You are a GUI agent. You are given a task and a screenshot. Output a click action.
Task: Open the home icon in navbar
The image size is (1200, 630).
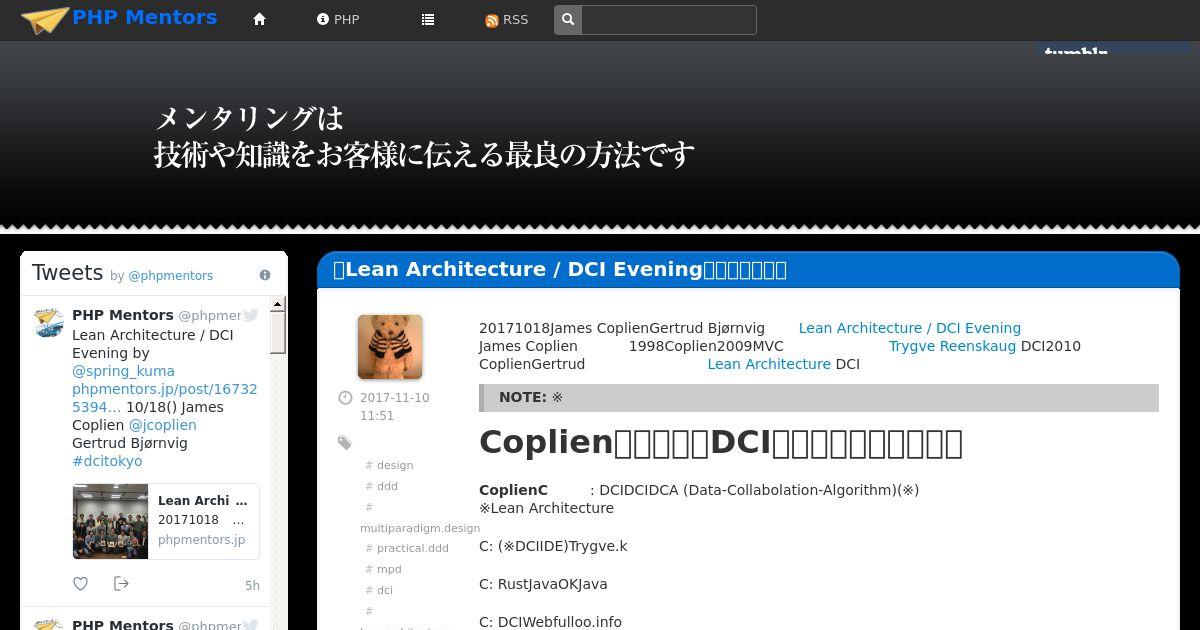(x=260, y=20)
